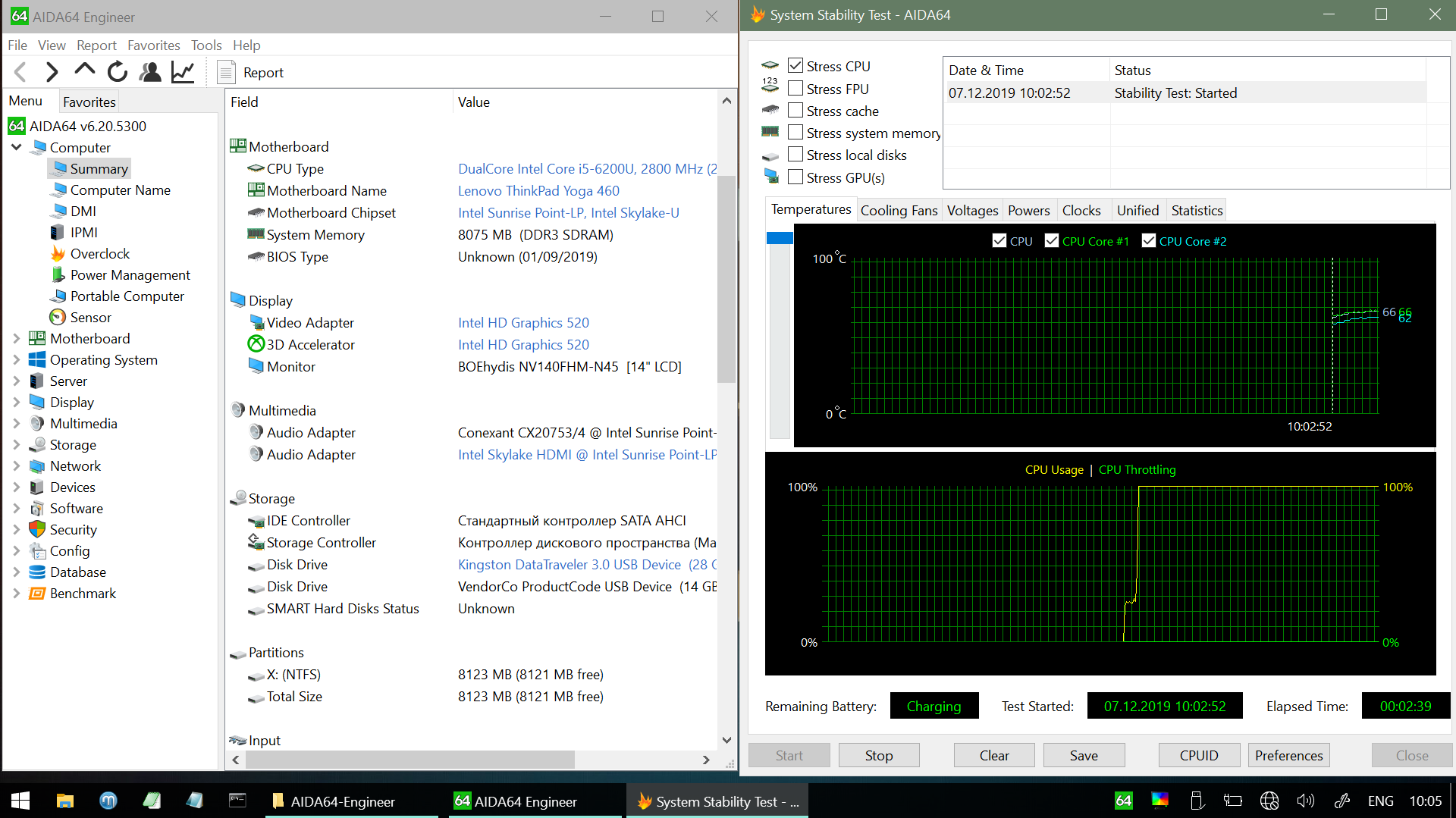
Task: Click the Security shield icon
Action: pyautogui.click(x=37, y=529)
